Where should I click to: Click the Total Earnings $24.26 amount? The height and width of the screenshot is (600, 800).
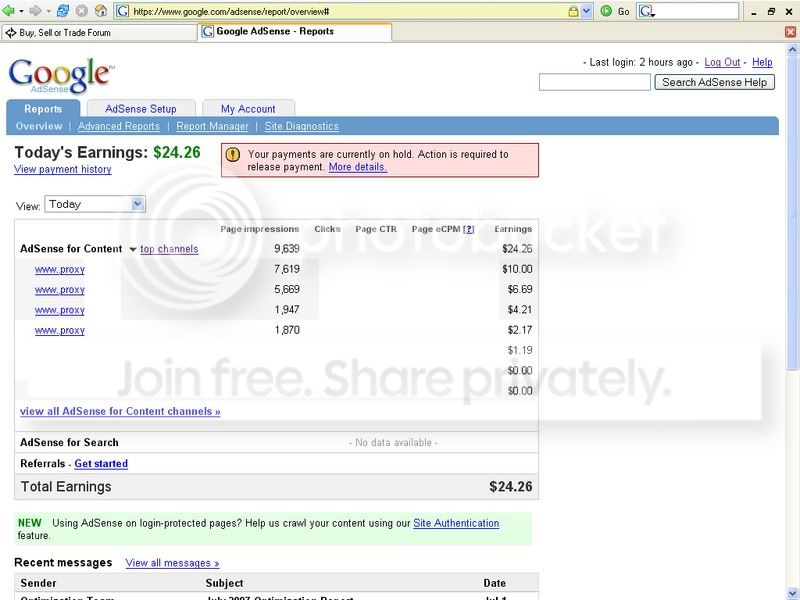tap(510, 487)
